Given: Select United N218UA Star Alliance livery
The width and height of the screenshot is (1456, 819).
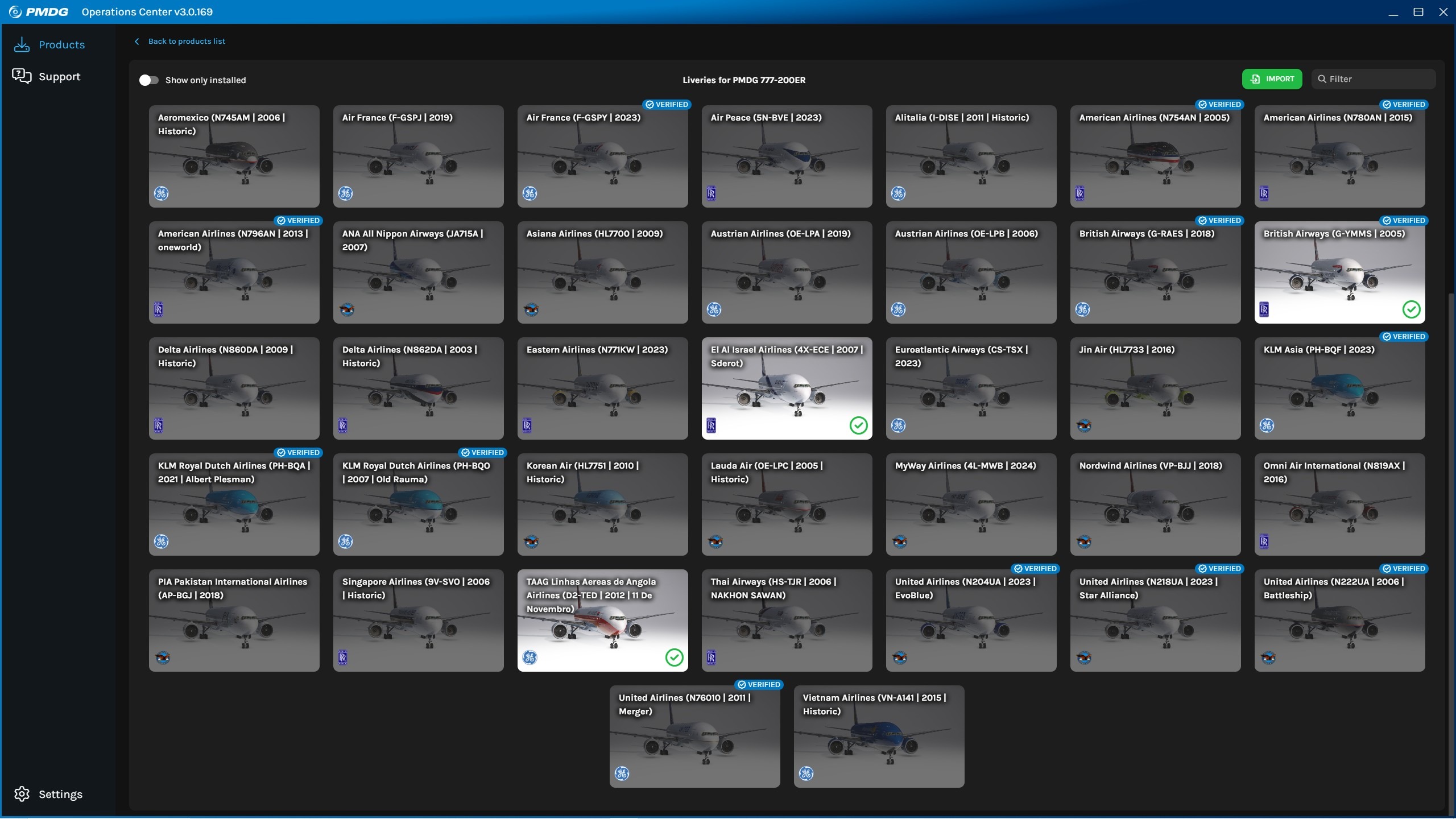Looking at the screenshot, I should 1155,621.
